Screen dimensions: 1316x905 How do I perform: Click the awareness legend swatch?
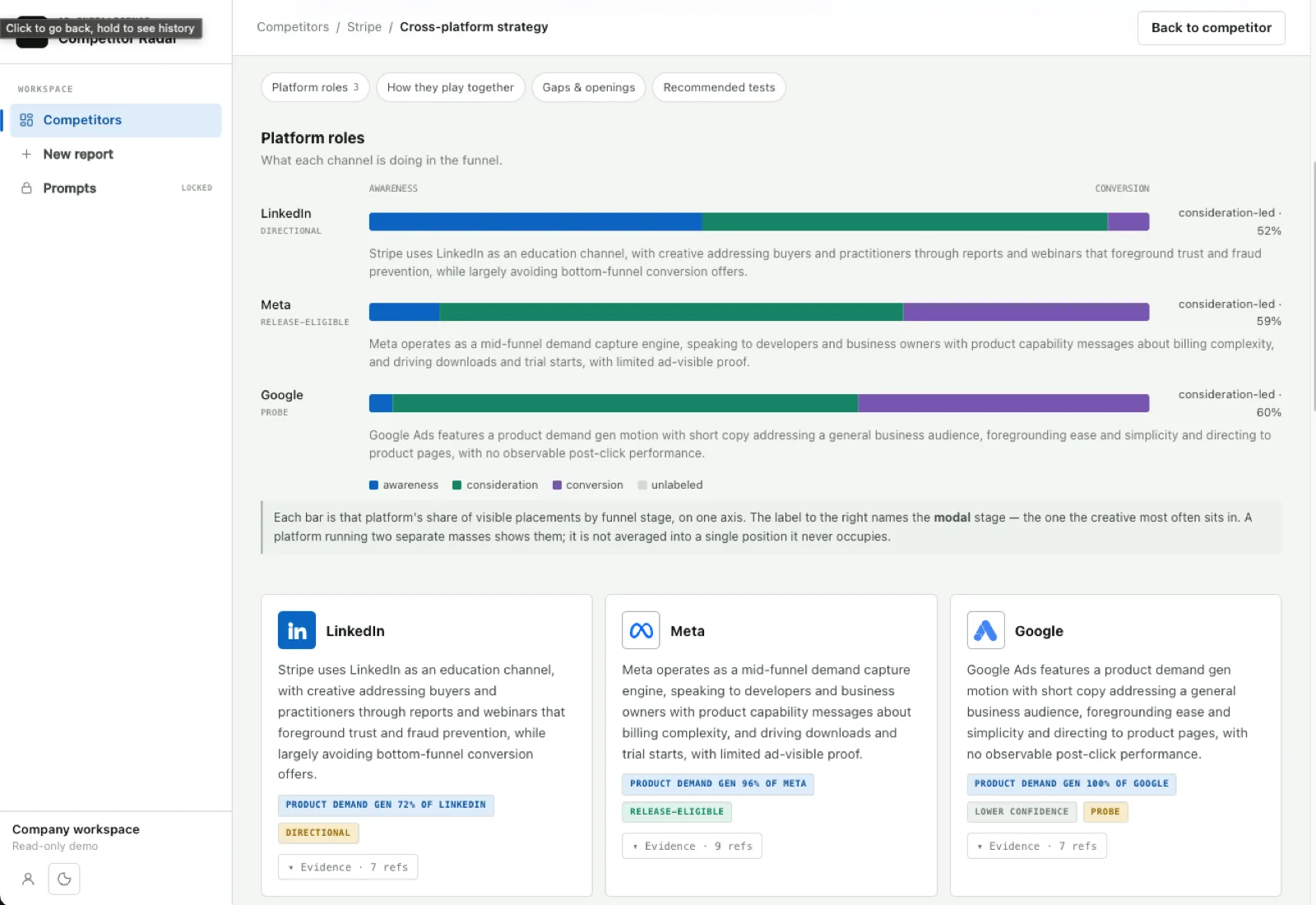point(373,485)
